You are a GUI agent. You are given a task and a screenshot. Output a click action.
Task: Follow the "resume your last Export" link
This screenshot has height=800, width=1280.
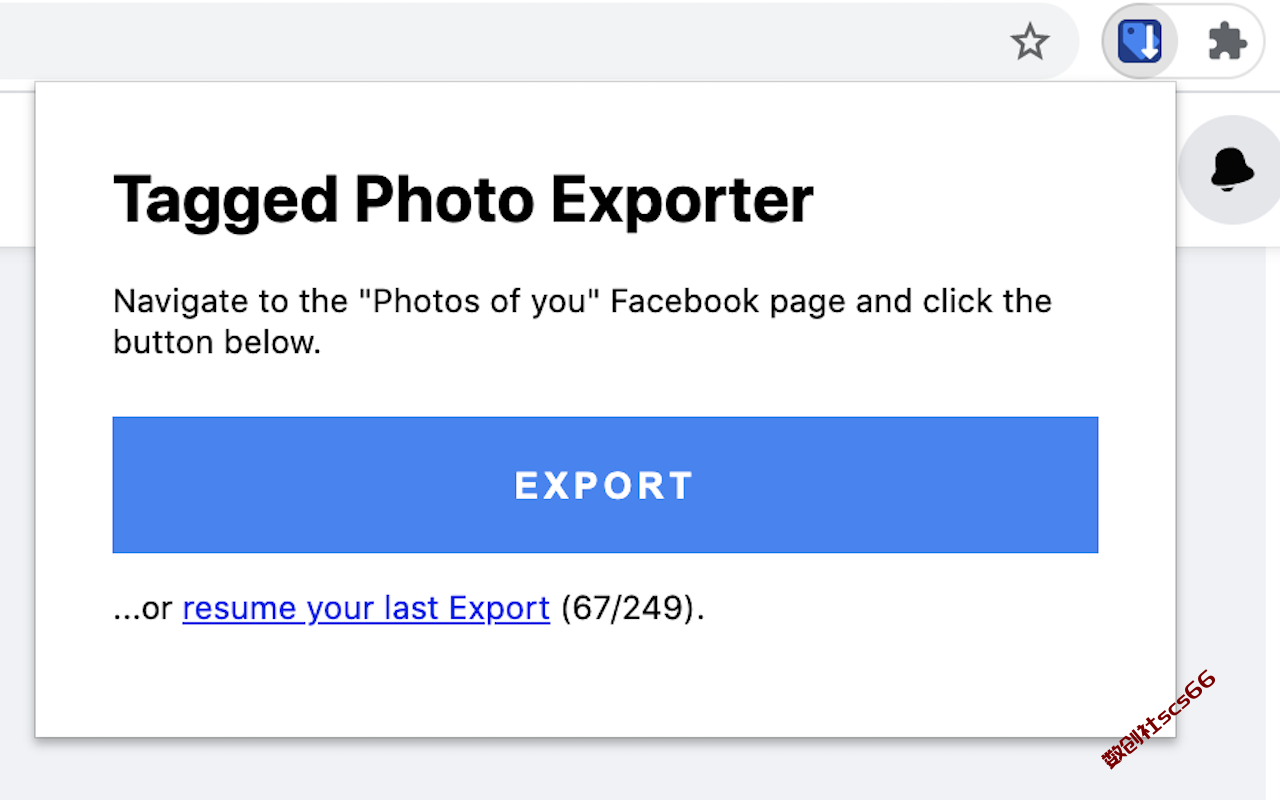(x=366, y=608)
